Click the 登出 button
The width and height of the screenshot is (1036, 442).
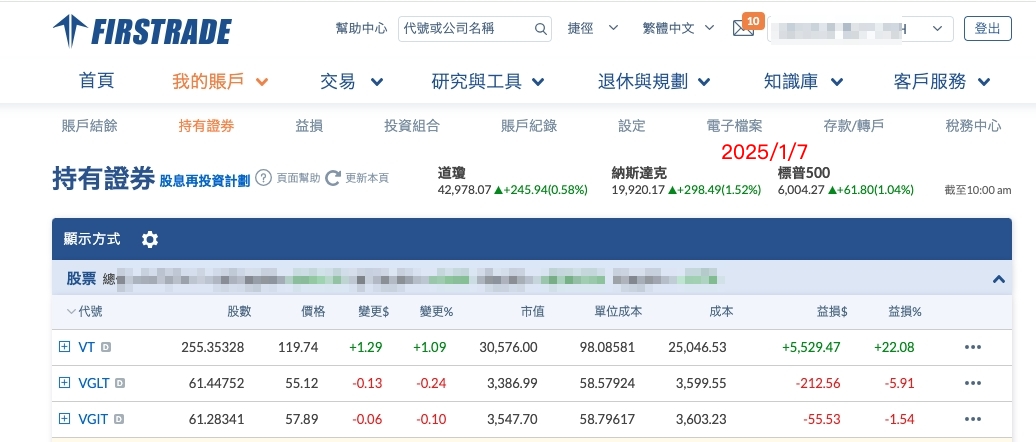pyautogui.click(x=988, y=28)
